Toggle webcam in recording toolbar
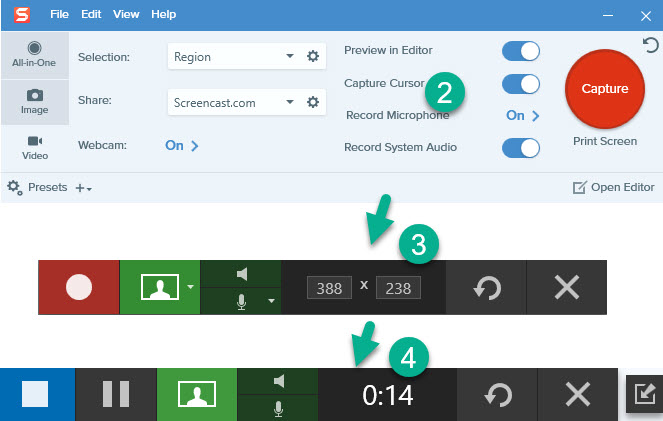The image size is (663, 421). pos(159,287)
